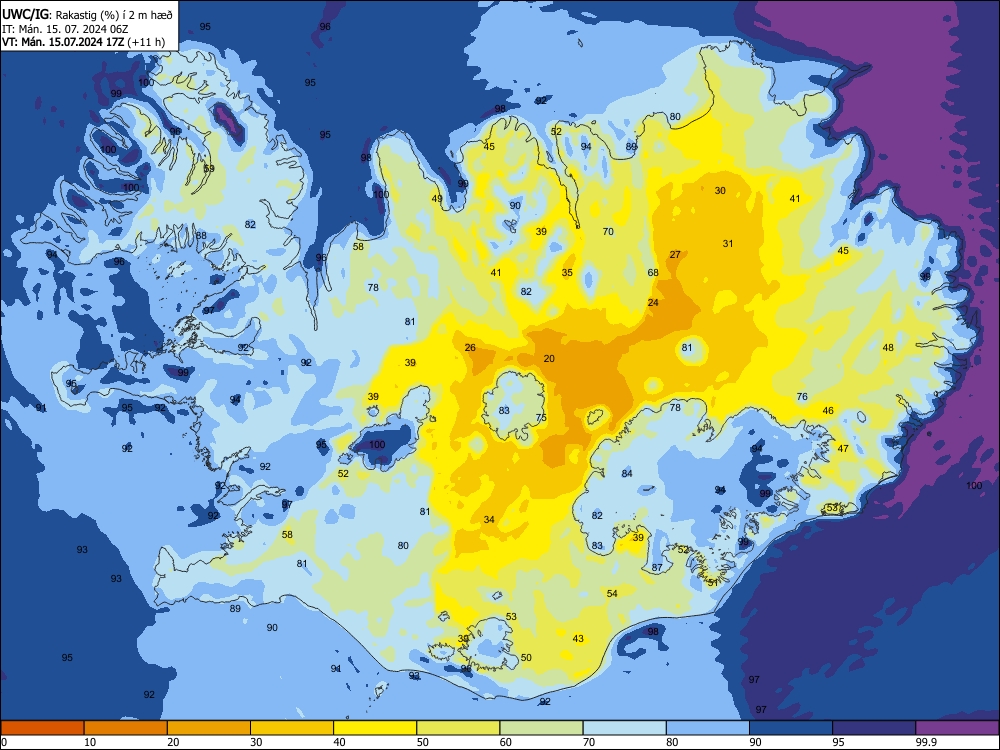Image resolution: width=1000 pixels, height=750 pixels.
Task: Select the map humidity value 68
Action: point(653,272)
